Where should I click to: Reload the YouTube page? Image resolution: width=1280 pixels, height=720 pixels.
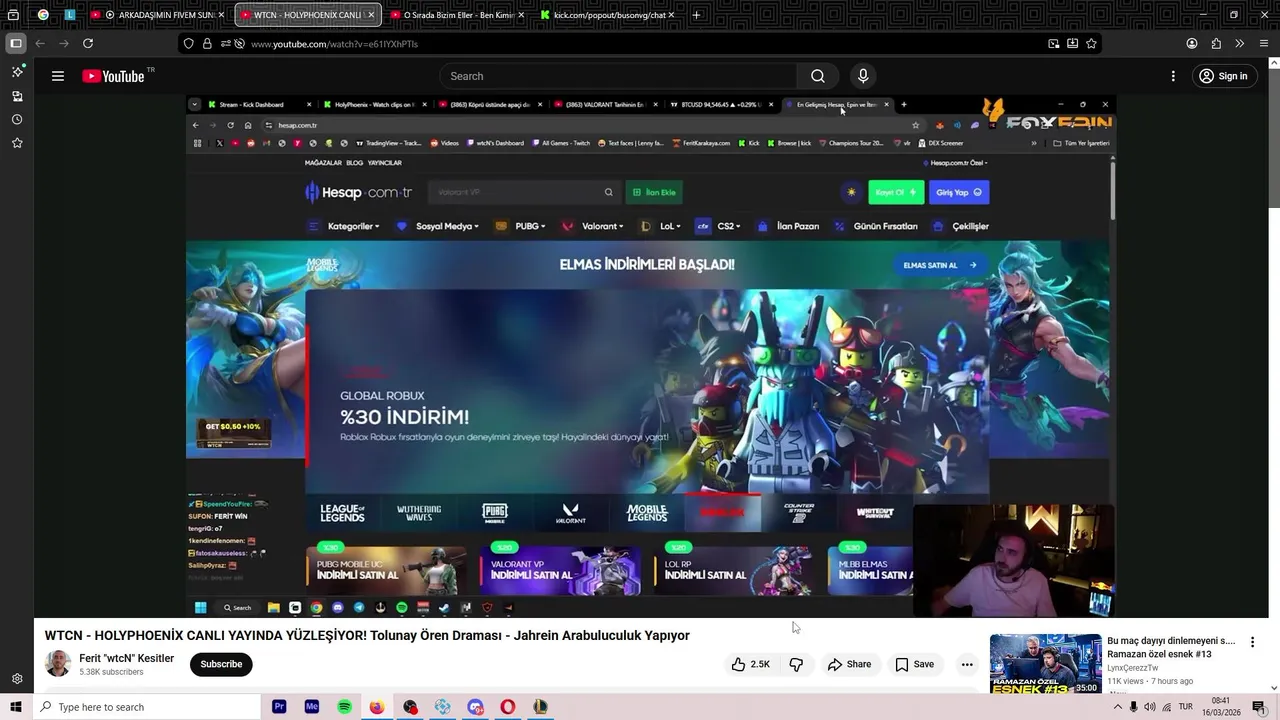click(x=88, y=43)
